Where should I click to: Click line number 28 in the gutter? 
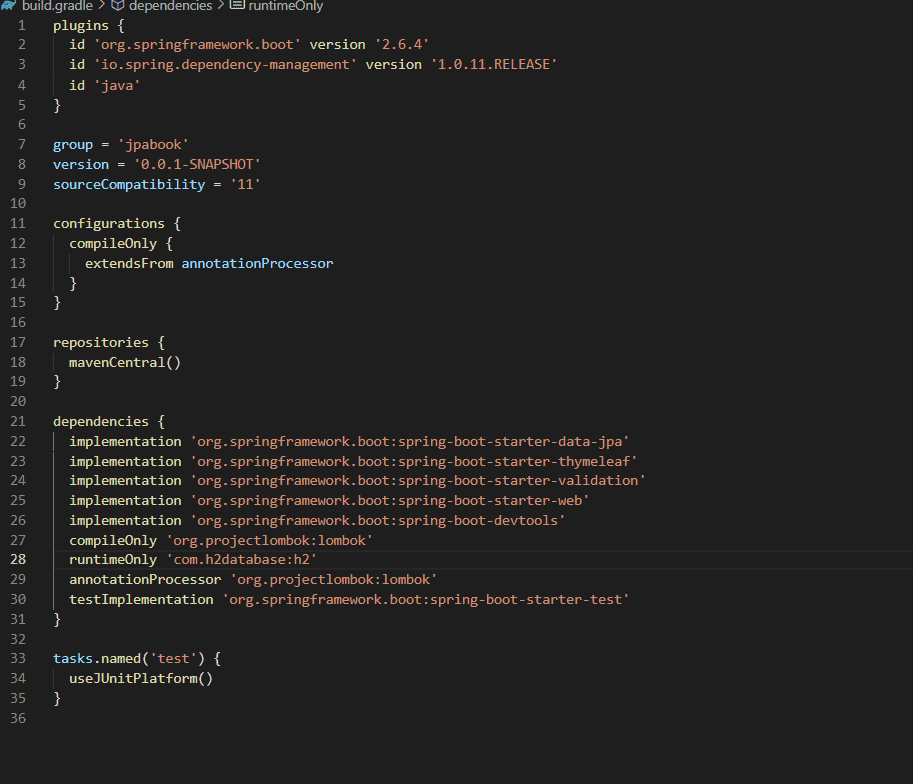point(19,559)
